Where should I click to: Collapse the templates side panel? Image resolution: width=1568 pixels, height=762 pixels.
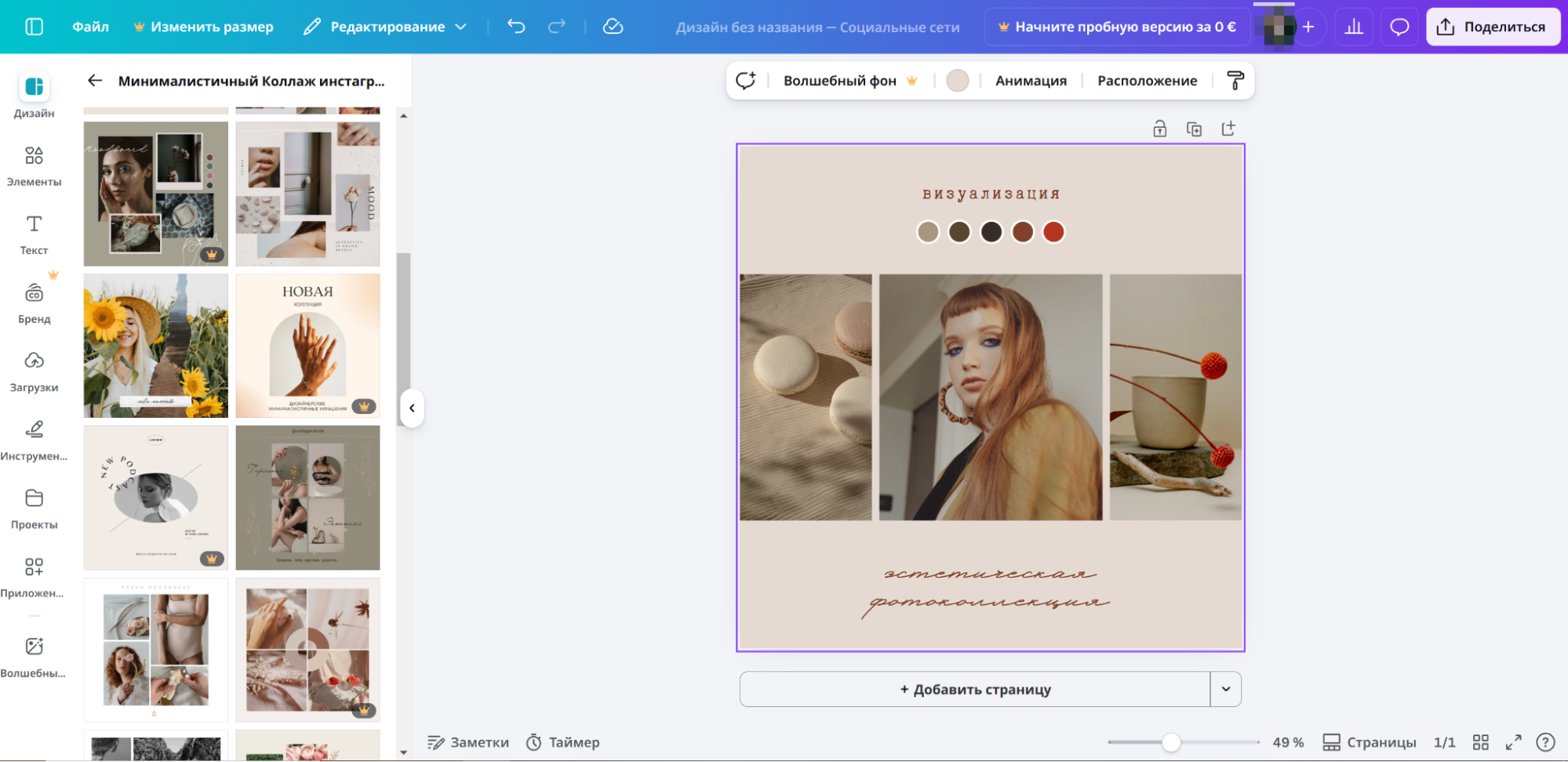coord(412,408)
